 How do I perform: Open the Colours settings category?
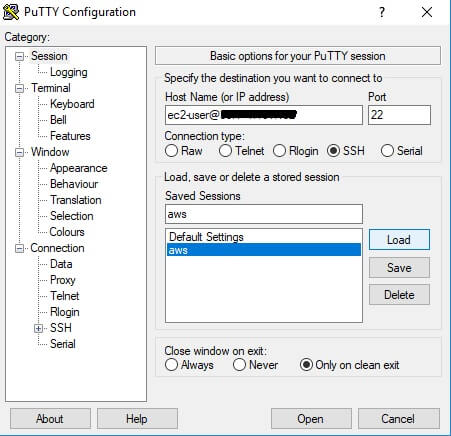[x=67, y=232]
